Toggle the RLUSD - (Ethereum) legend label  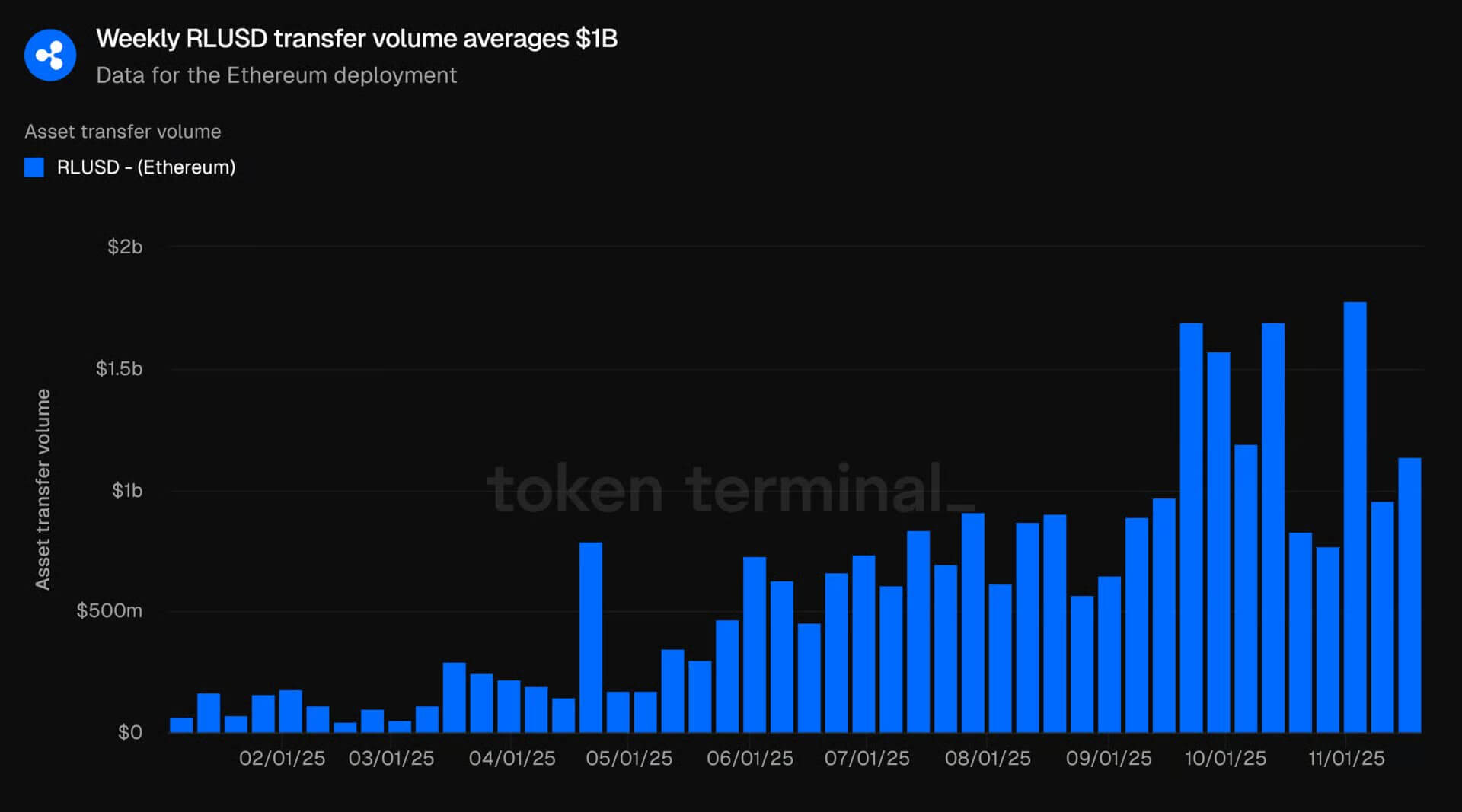click(x=146, y=167)
